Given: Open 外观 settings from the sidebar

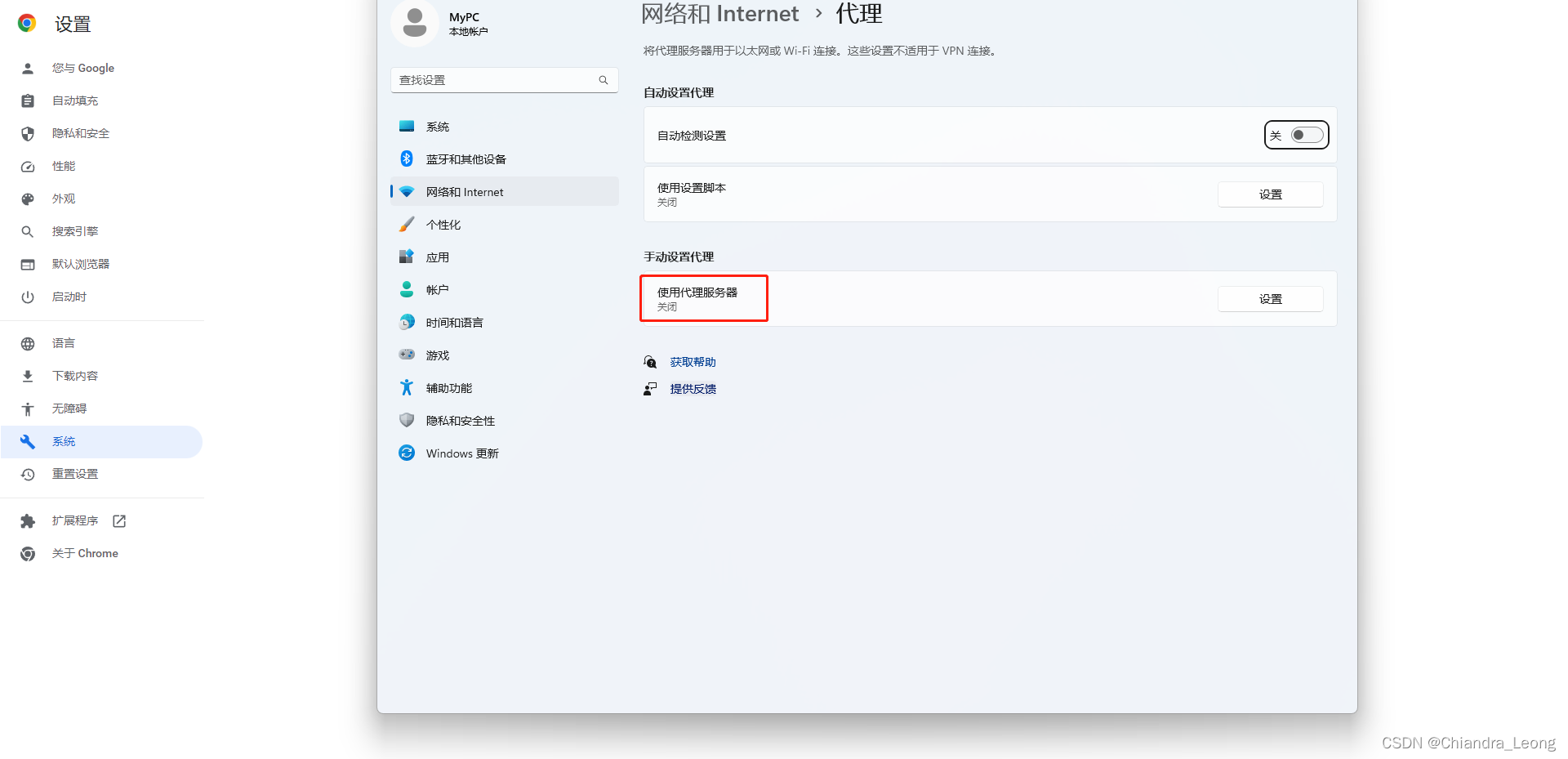Looking at the screenshot, I should click(x=63, y=199).
